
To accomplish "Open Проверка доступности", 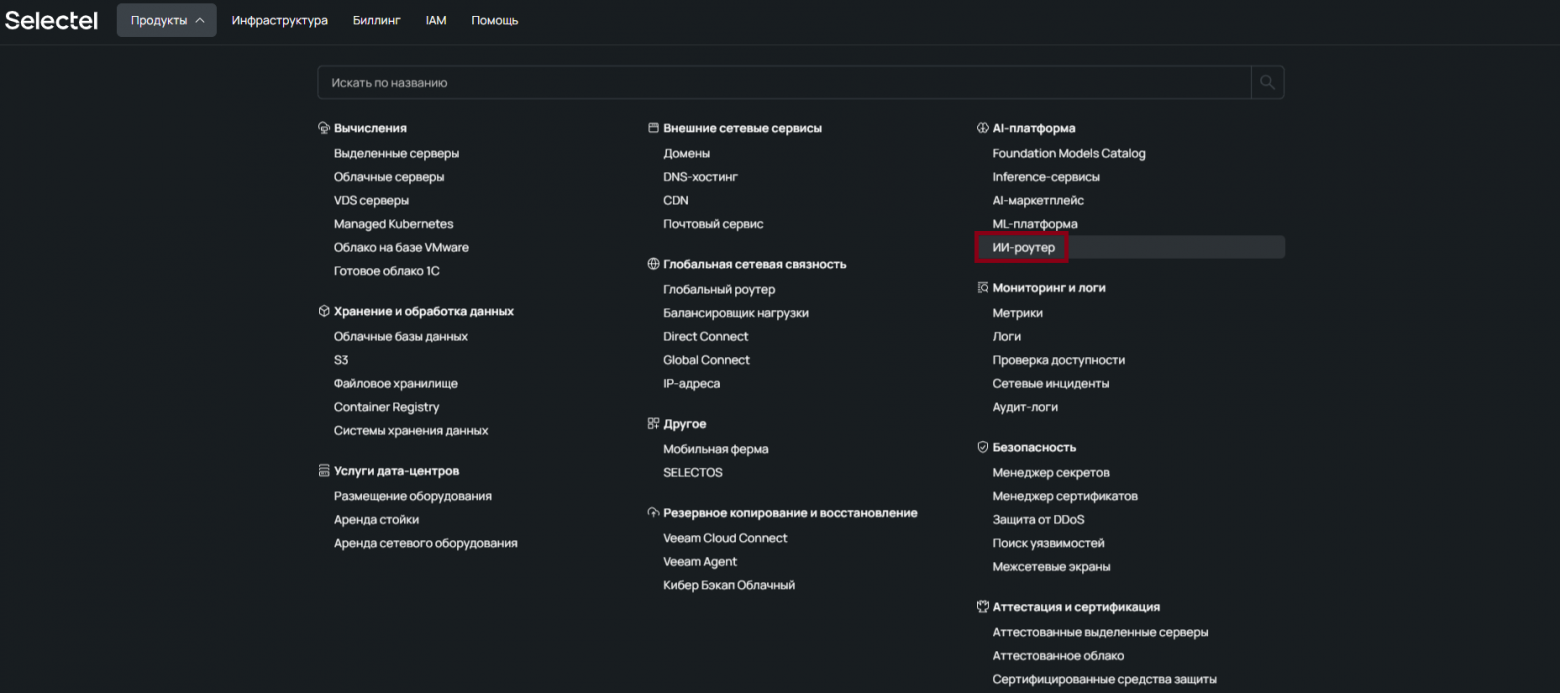I will pyautogui.click(x=1058, y=360).
